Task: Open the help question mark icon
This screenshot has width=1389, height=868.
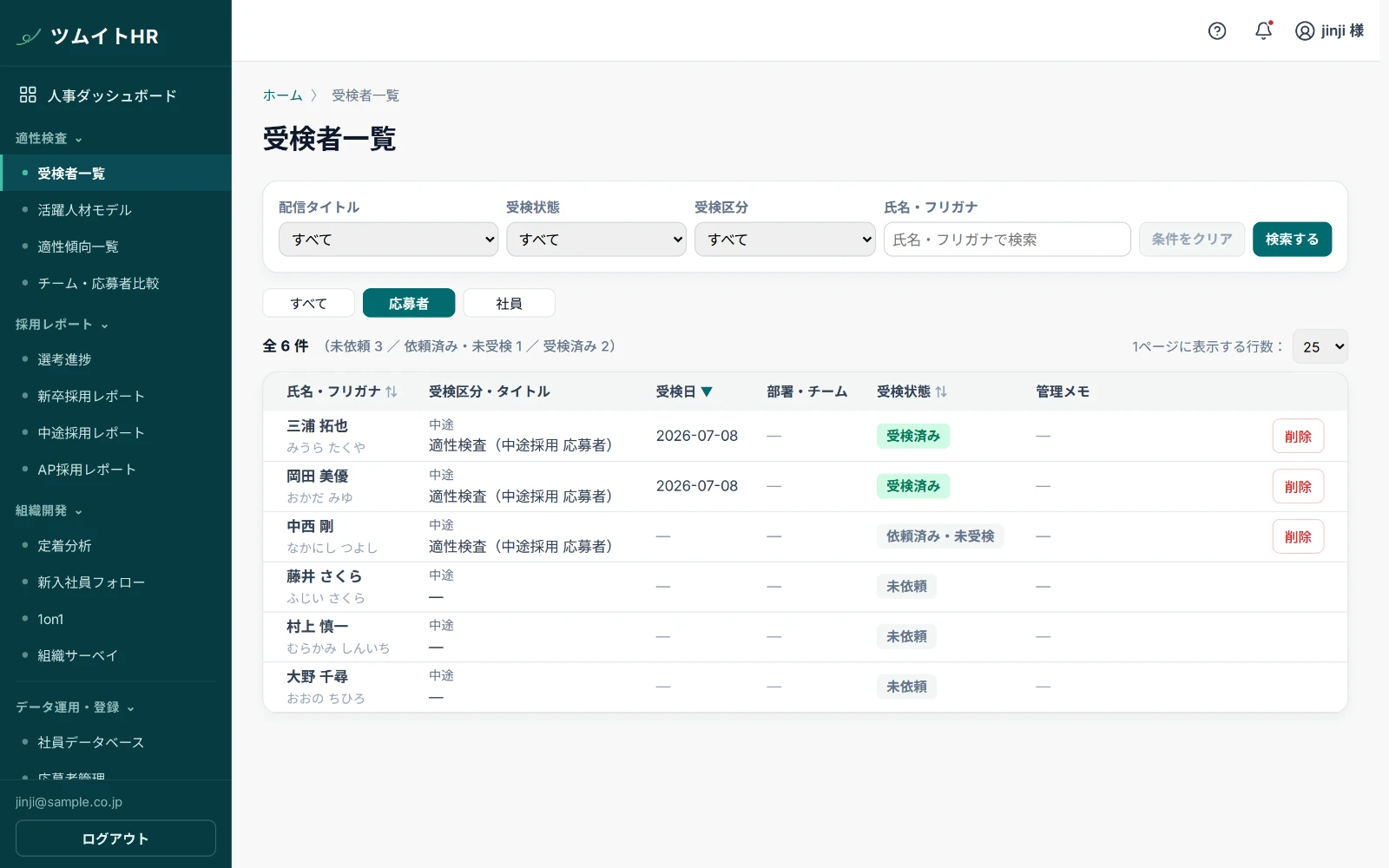Action: 1217,31
